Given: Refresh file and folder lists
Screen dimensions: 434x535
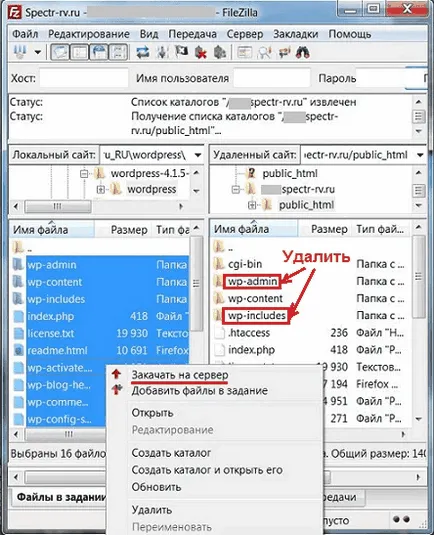Looking at the screenshot, I should 143,53.
